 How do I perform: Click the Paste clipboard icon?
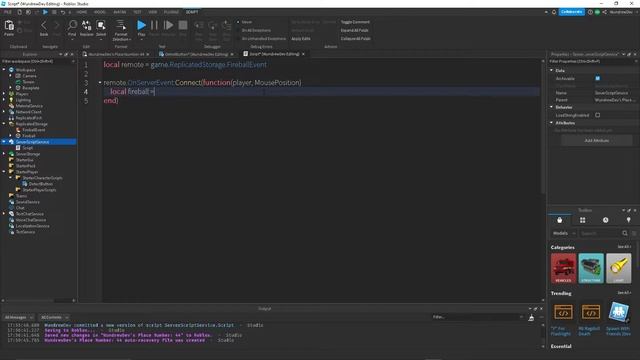[9, 26]
